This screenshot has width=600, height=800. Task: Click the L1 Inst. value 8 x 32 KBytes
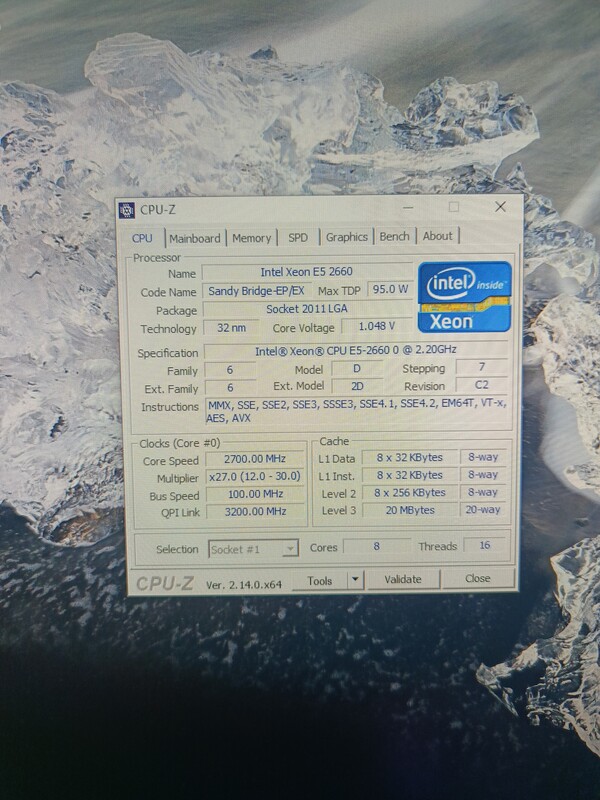(x=410, y=475)
